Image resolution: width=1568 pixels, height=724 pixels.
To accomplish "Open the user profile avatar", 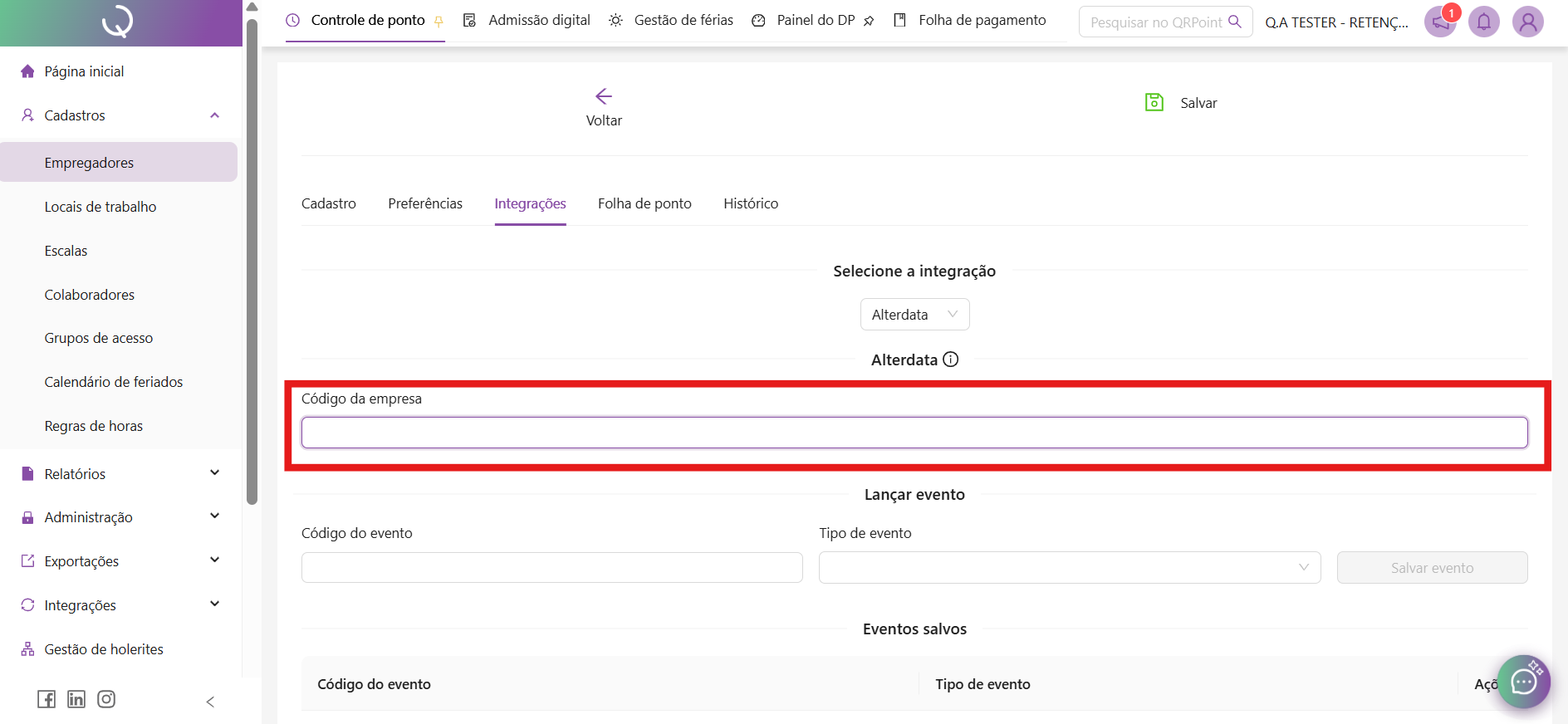I will pyautogui.click(x=1527, y=22).
